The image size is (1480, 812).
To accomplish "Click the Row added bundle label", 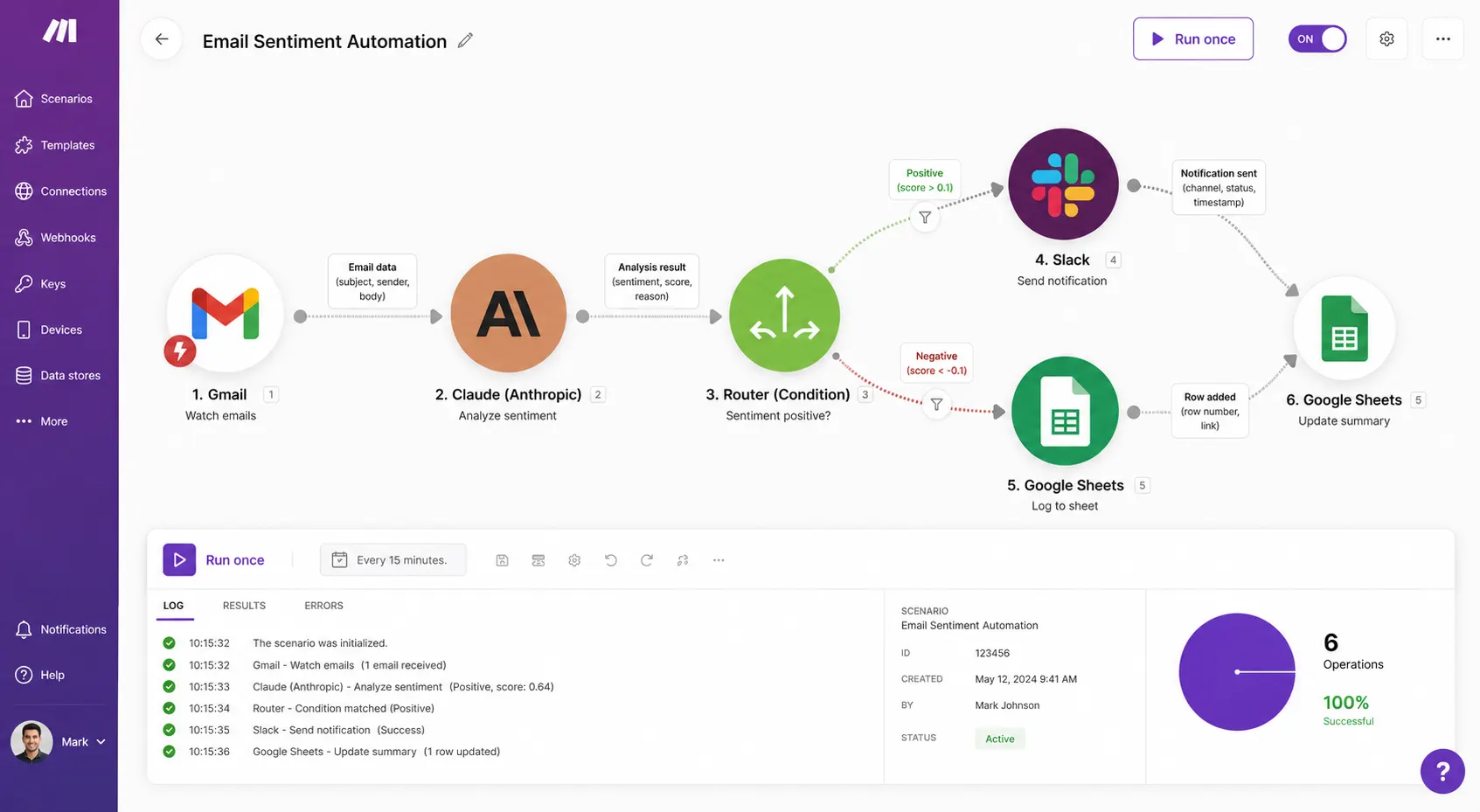I will [1210, 411].
